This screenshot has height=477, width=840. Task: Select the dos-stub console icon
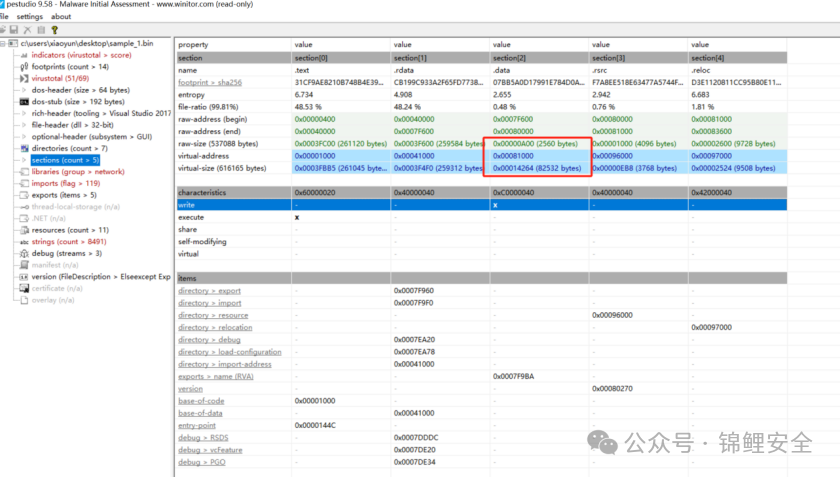coord(24,102)
